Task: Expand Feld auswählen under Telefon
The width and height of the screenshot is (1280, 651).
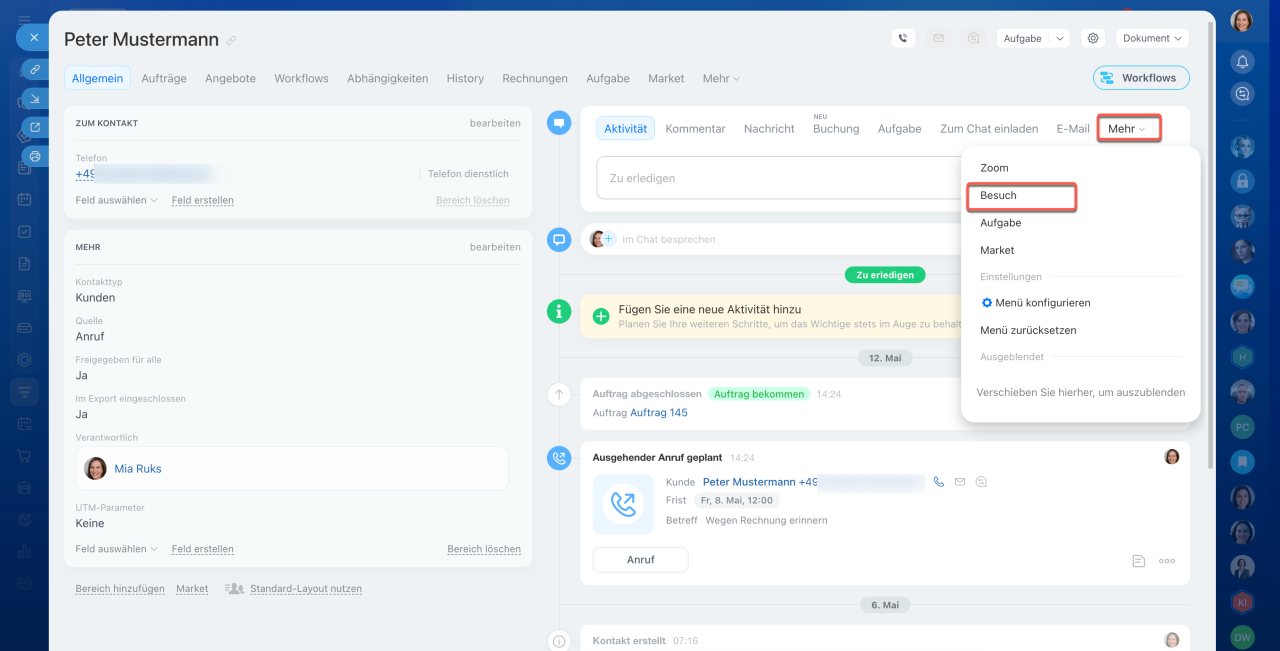Action: click(116, 200)
